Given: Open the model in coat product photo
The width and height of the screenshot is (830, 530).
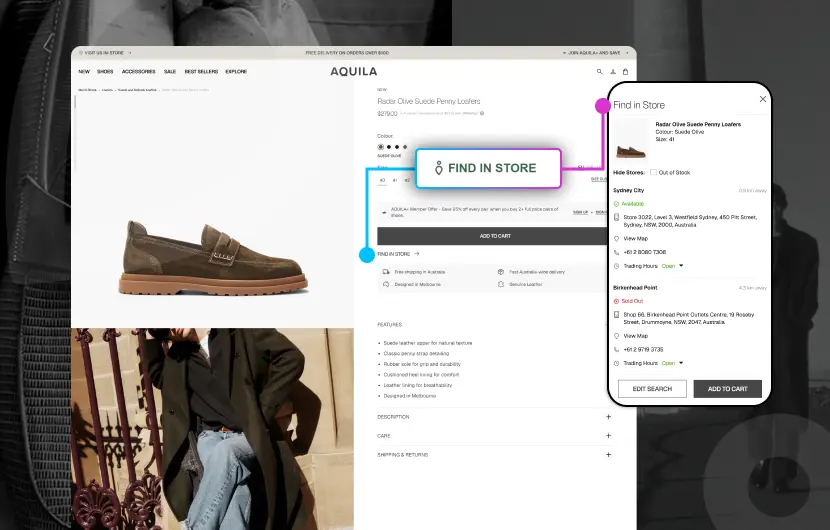Looking at the screenshot, I should click(213, 429).
